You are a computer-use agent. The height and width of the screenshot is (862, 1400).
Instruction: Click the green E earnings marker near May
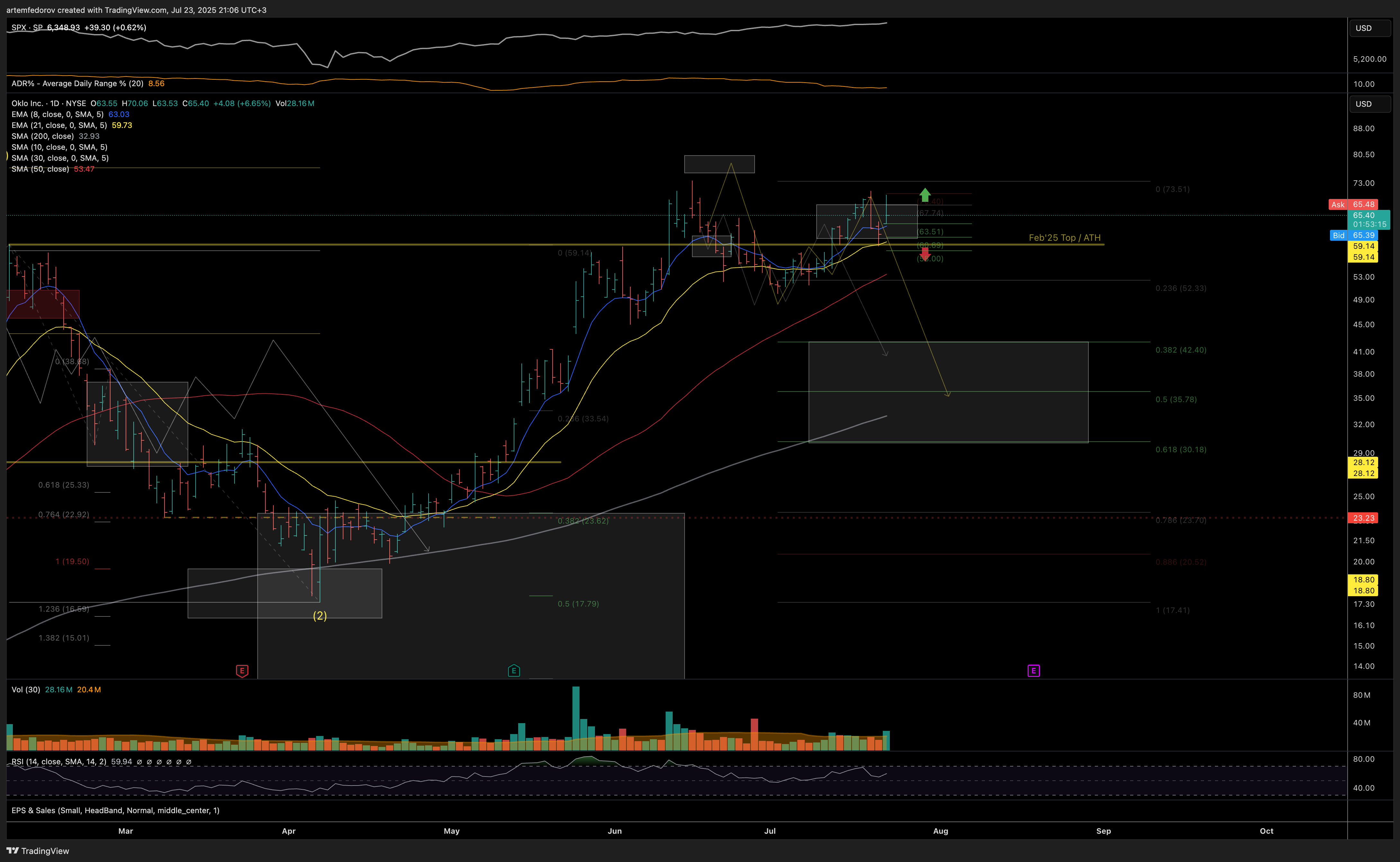point(513,670)
